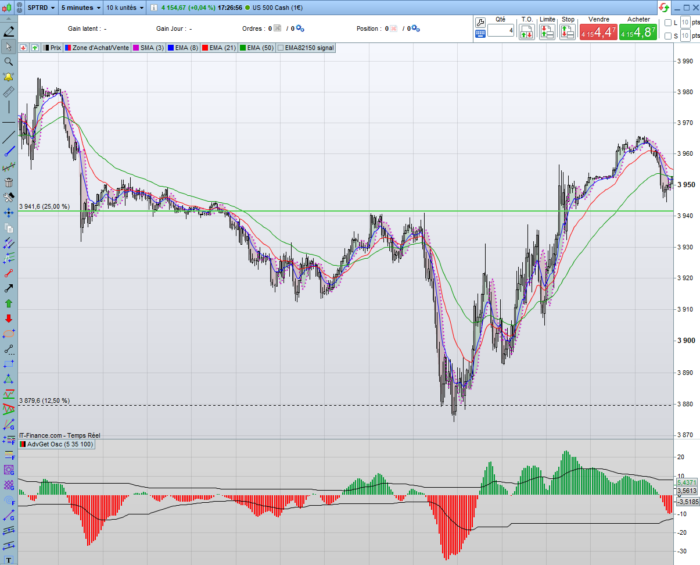This screenshot has height=565, width=700.
Task: Click the Vendre sell price button
Action: 599,32
